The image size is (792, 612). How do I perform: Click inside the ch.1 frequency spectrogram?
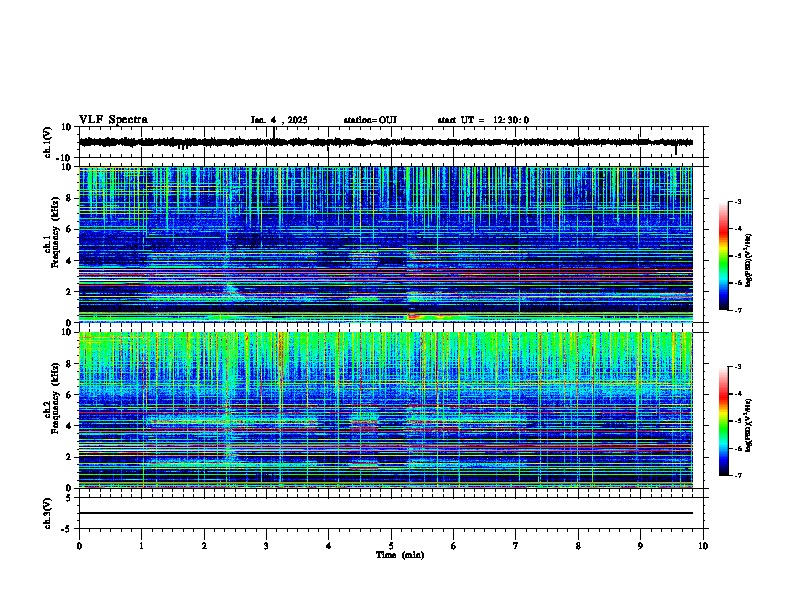(385, 244)
